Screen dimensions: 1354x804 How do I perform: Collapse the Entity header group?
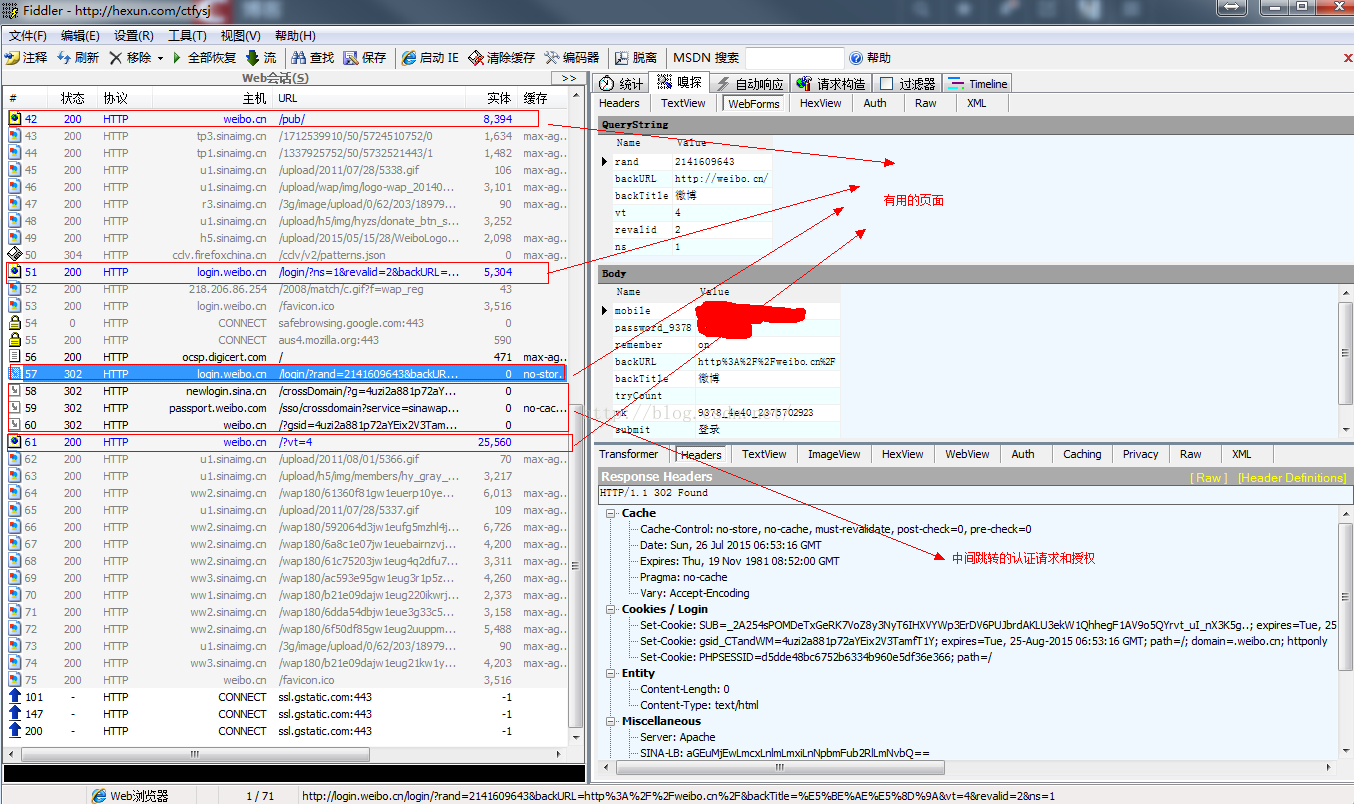pyautogui.click(x=611, y=673)
